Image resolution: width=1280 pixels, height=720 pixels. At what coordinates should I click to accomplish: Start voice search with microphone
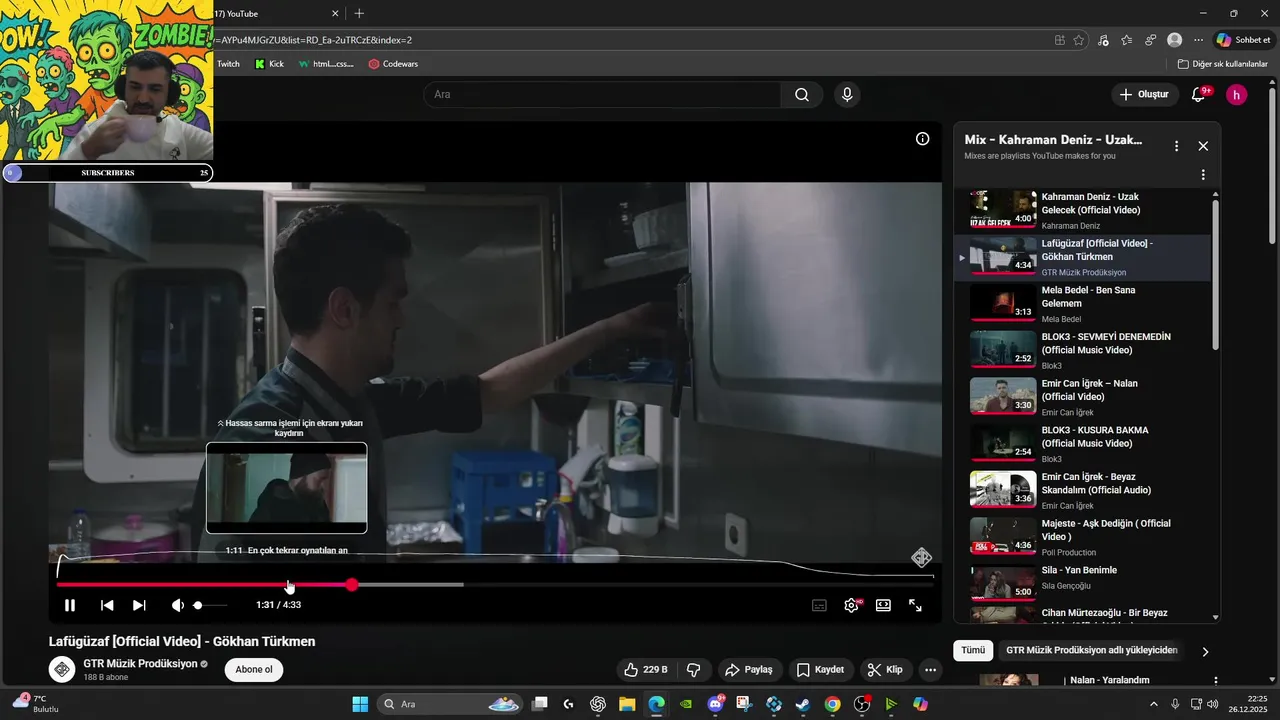pos(847,94)
